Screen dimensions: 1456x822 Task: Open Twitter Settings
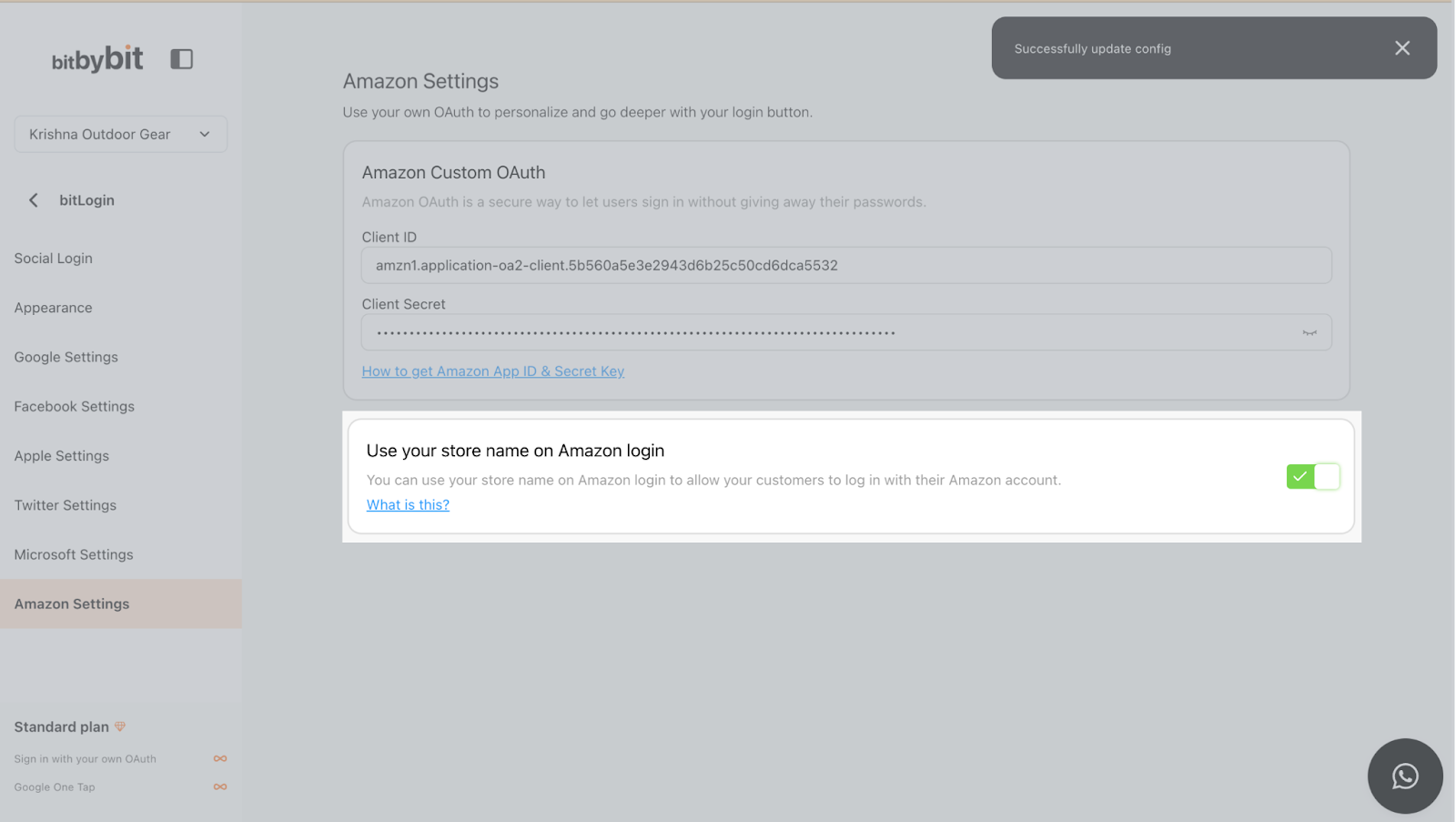click(66, 505)
